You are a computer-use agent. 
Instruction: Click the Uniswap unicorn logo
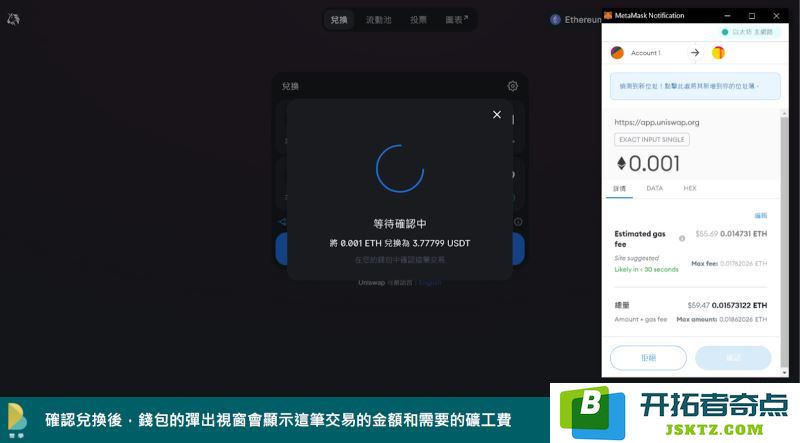13,19
